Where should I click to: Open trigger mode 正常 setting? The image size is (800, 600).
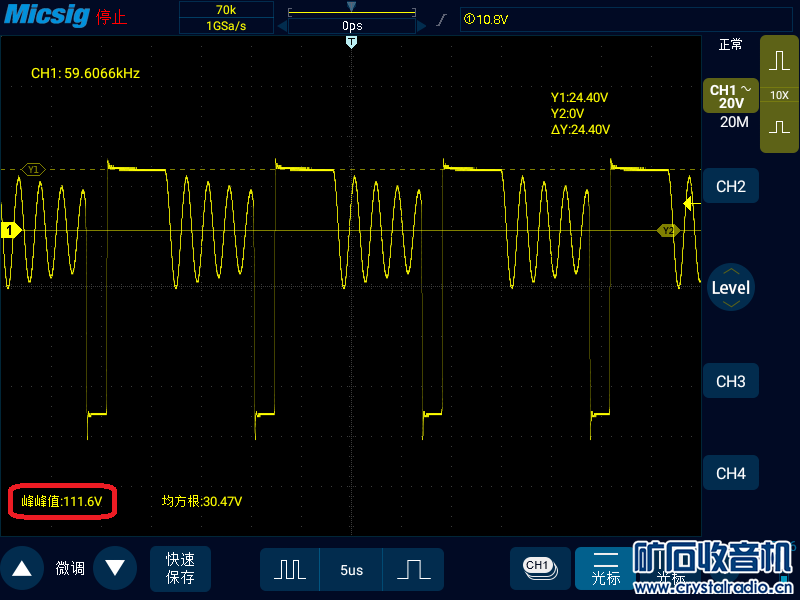pos(730,45)
